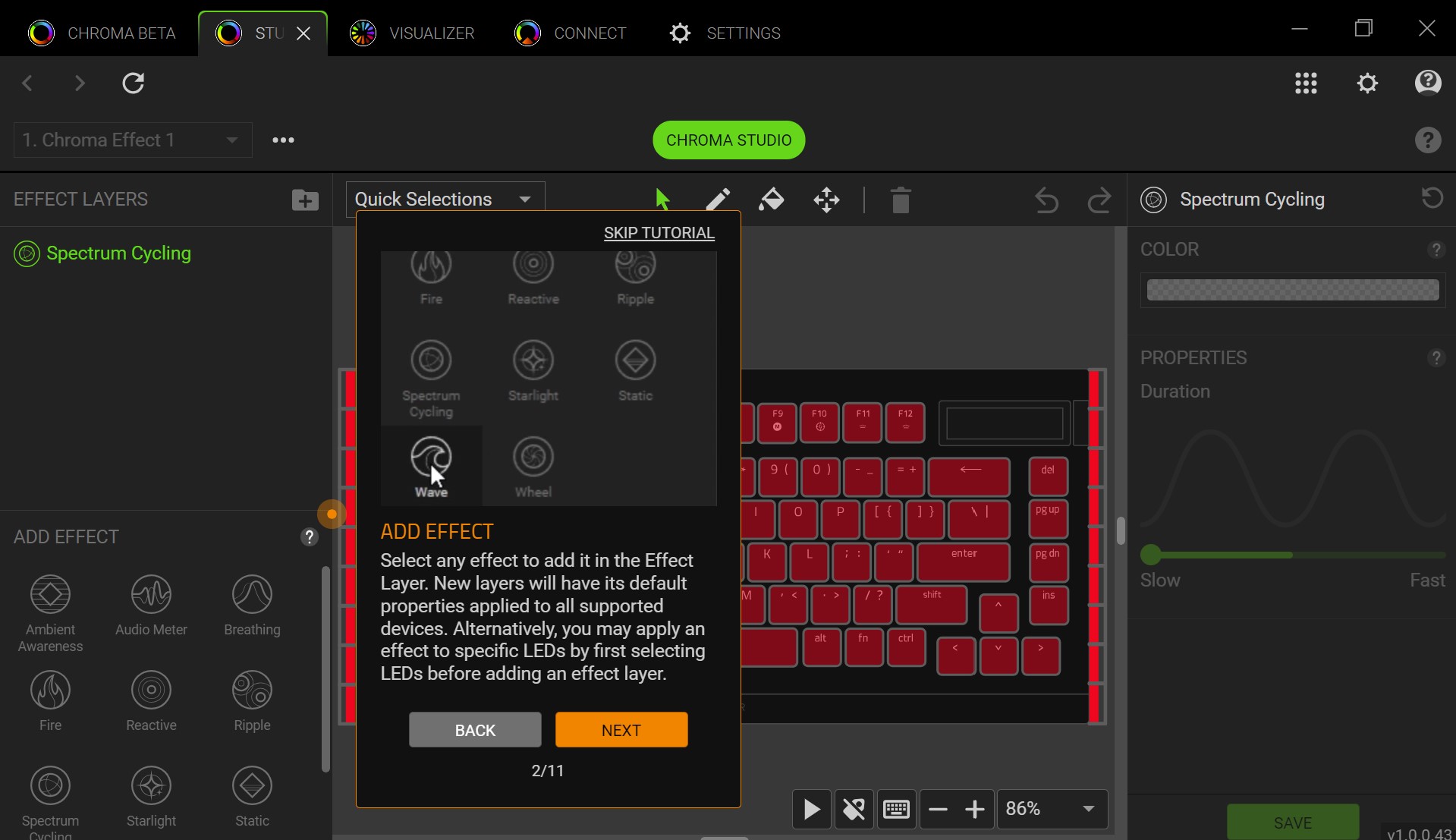Switch to the Chroma Beta tab
This screenshot has height=840, width=1456.
tap(102, 33)
